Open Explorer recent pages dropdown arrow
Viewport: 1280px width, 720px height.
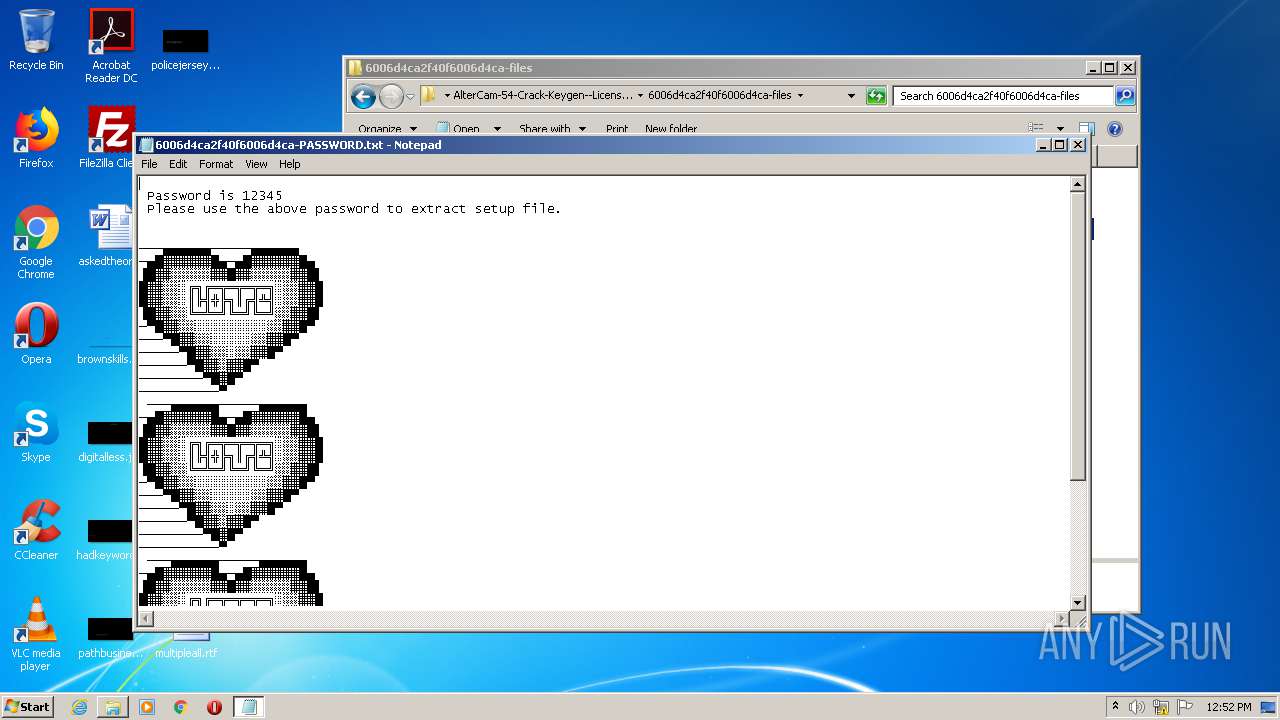[x=410, y=97]
